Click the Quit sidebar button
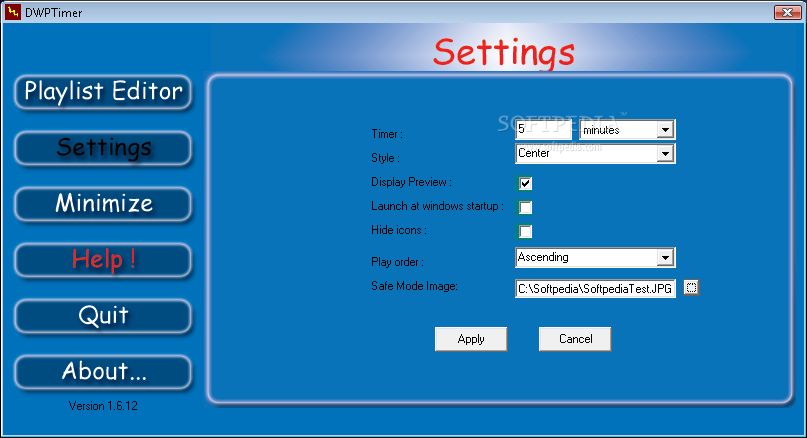Screen dimensions: 807x438 click(103, 316)
